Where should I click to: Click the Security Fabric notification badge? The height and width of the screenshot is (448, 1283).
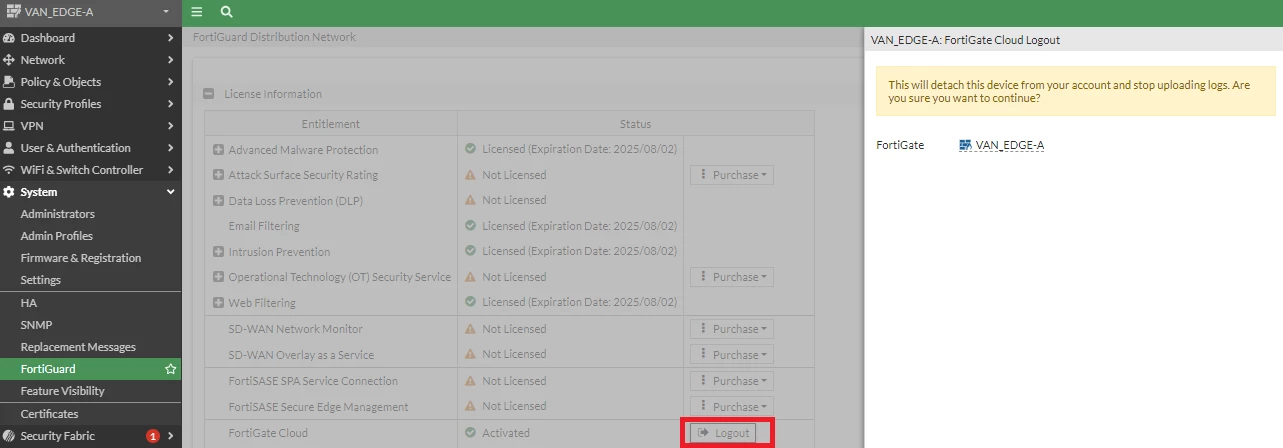pos(153,436)
